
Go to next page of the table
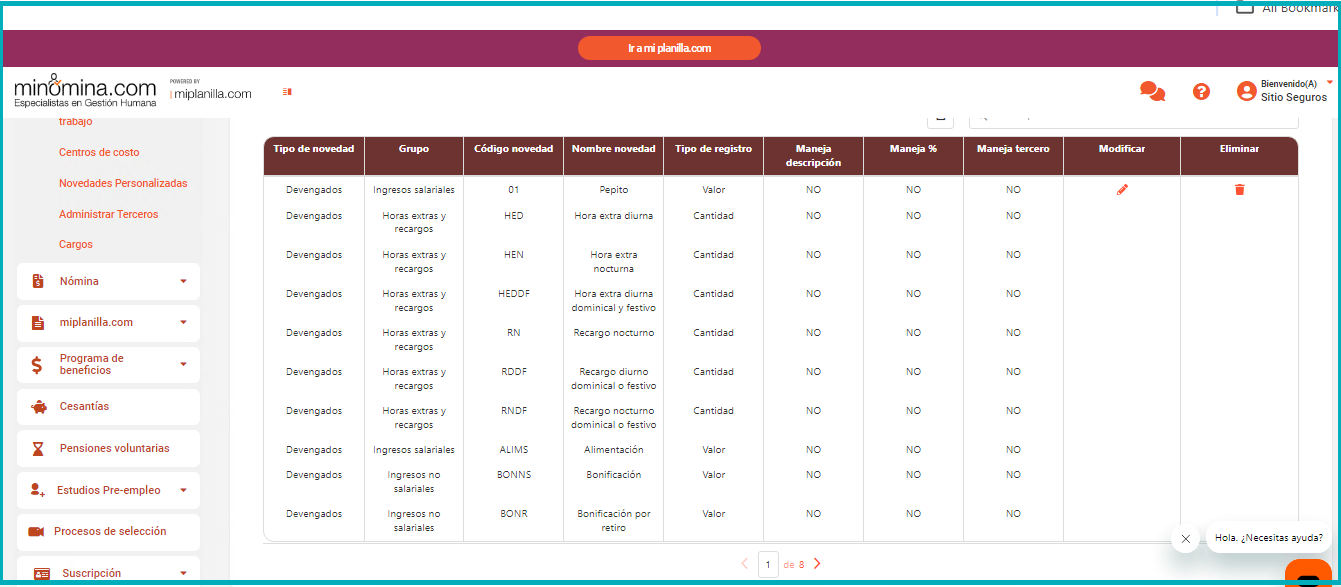tap(817, 564)
